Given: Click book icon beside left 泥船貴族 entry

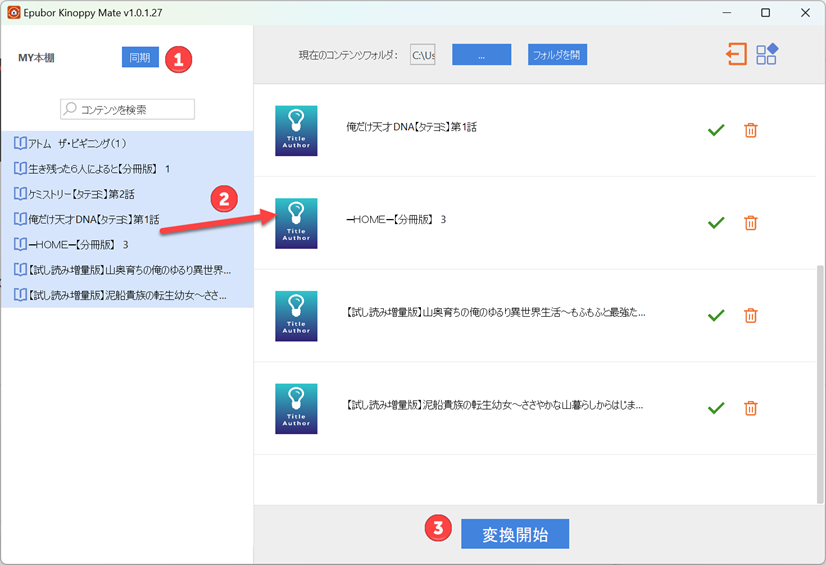Looking at the screenshot, I should coord(20,295).
